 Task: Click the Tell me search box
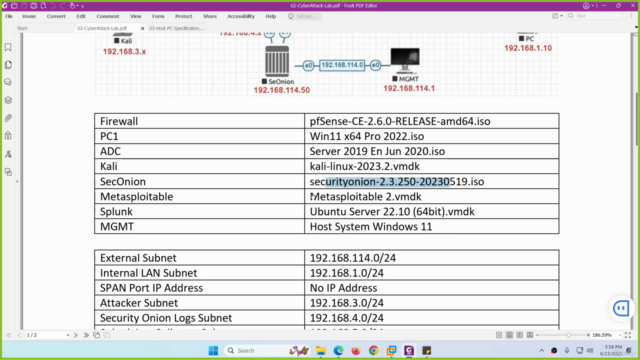(x=304, y=16)
